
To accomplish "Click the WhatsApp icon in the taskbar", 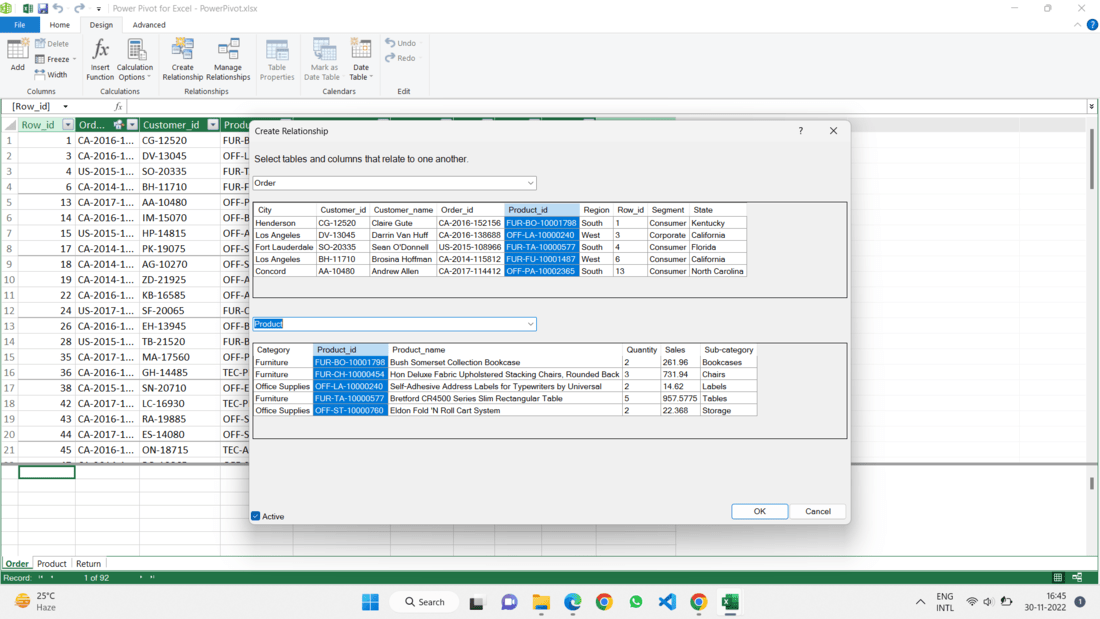I will tap(636, 602).
